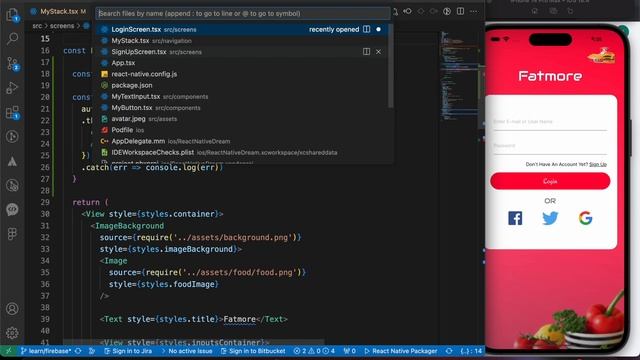Click the screens breadcrumb segment
The image size is (640, 360).
[x=62, y=26]
